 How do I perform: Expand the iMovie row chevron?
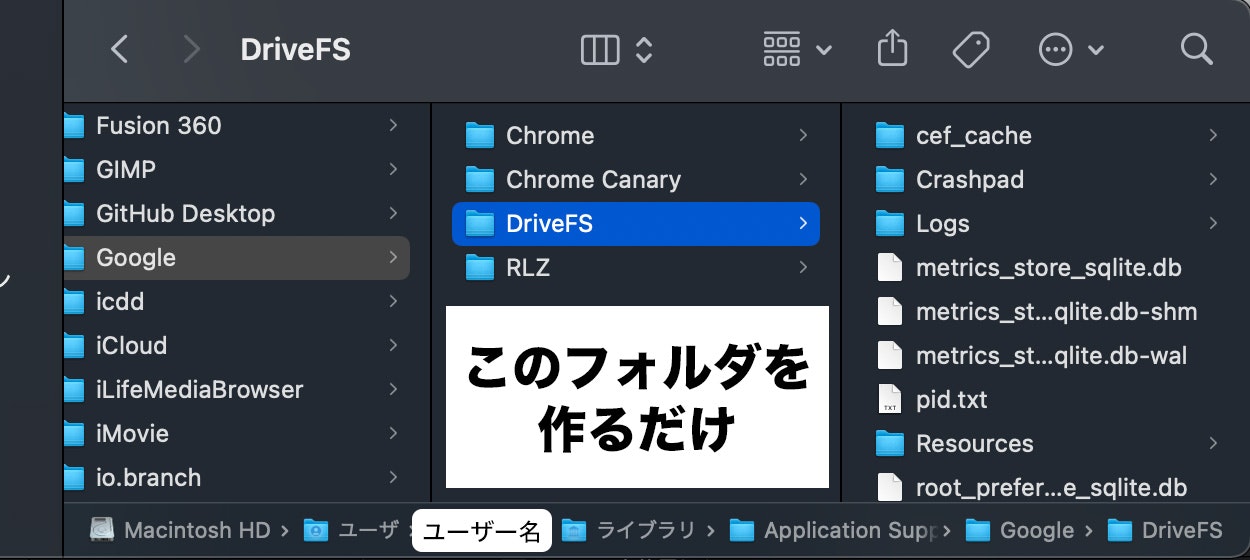tap(393, 433)
